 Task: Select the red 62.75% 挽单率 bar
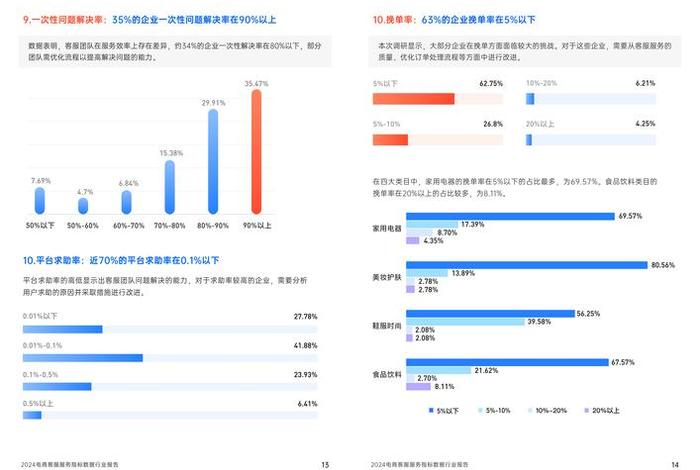(x=413, y=98)
